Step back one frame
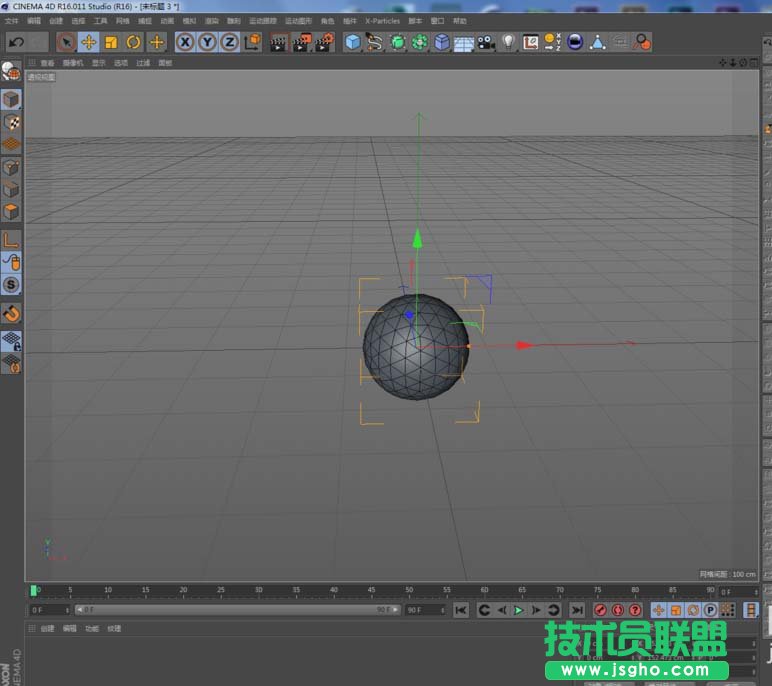Image resolution: width=772 pixels, height=686 pixels. (502, 610)
